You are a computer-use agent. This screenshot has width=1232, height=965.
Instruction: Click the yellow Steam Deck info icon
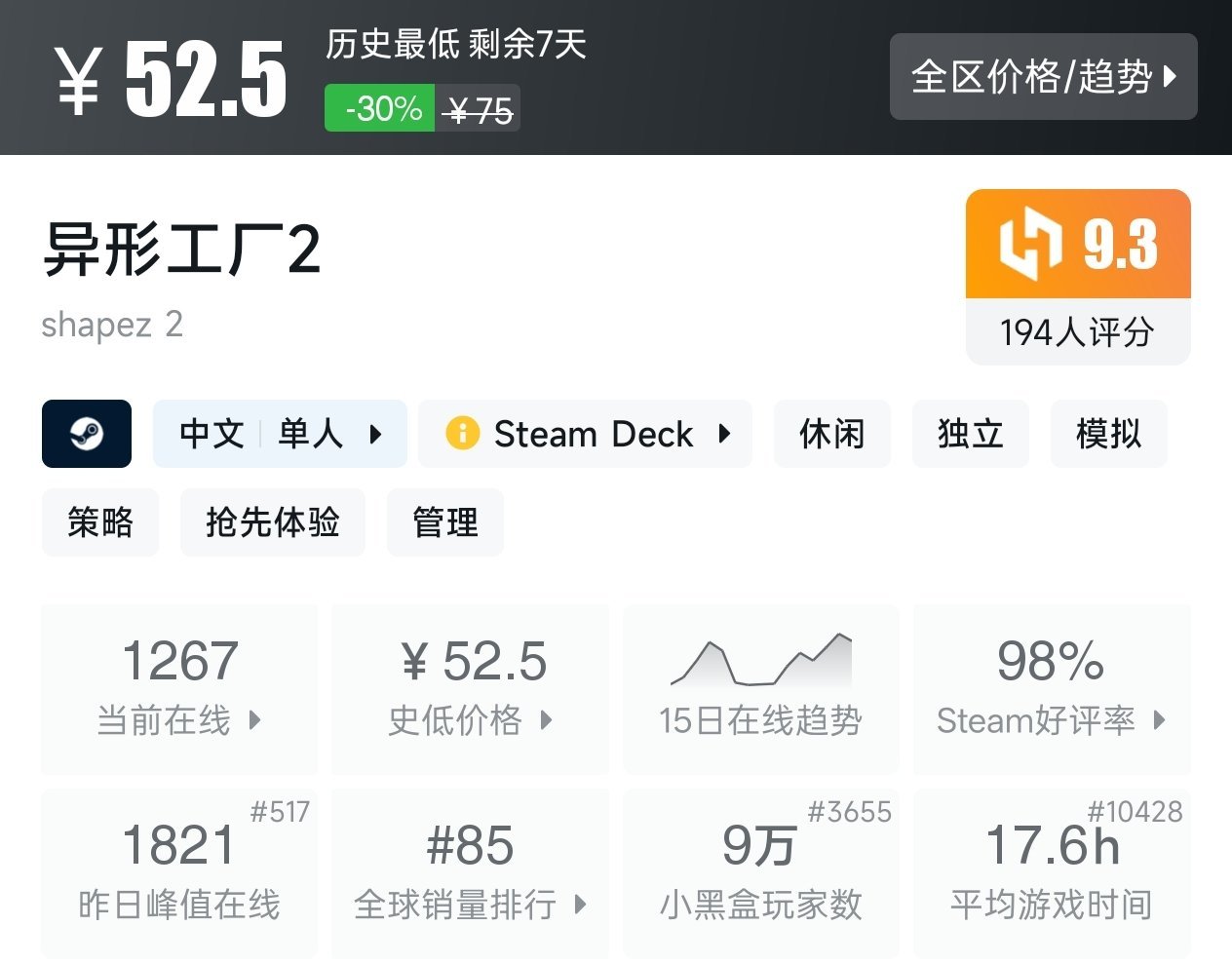pos(462,433)
